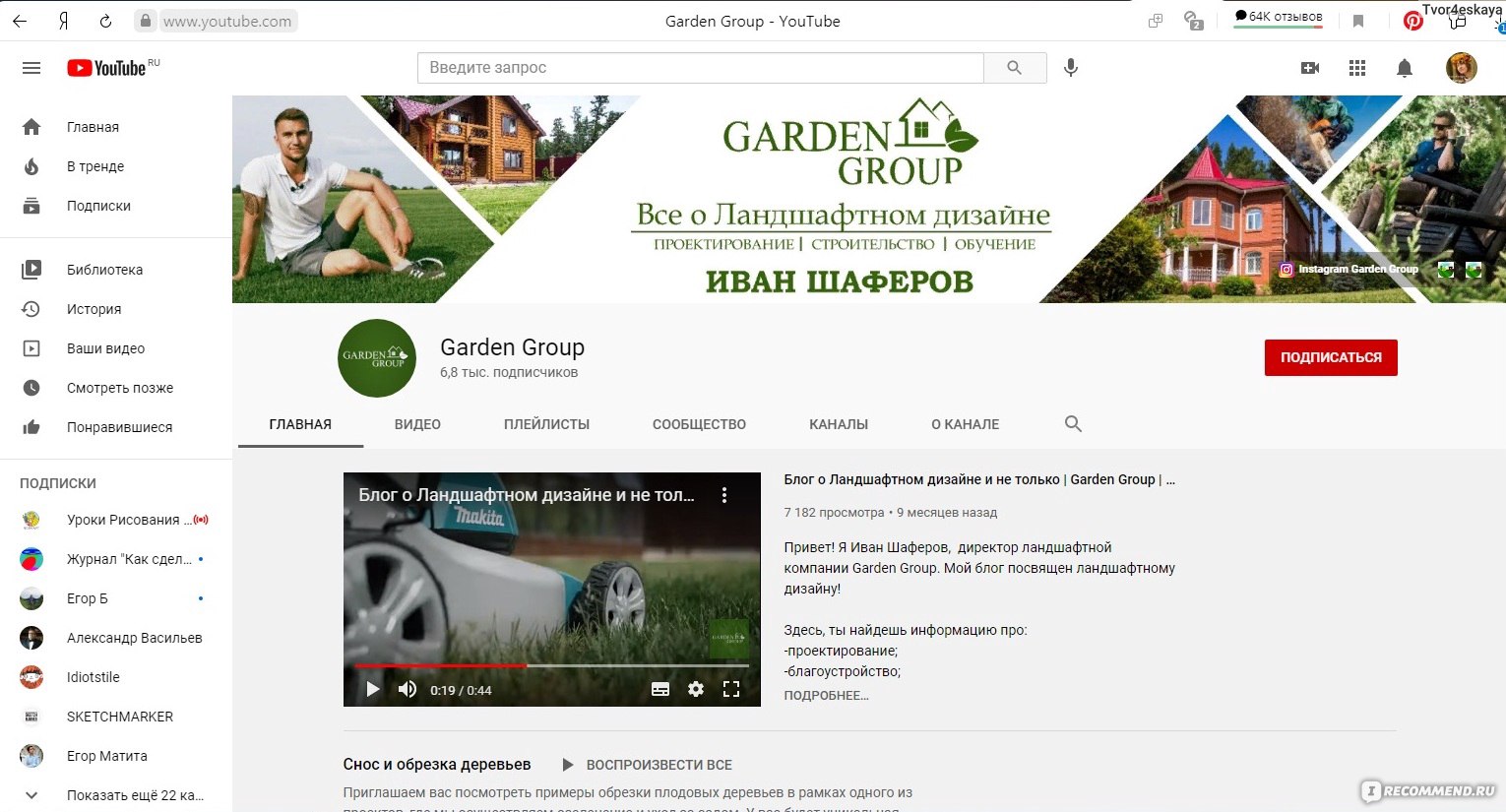1506x812 pixels.
Task: Open the YouTube hamburger guide menu
Action: [31, 68]
